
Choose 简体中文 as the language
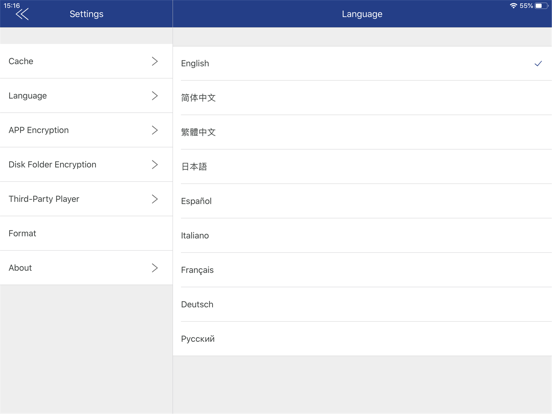362,98
